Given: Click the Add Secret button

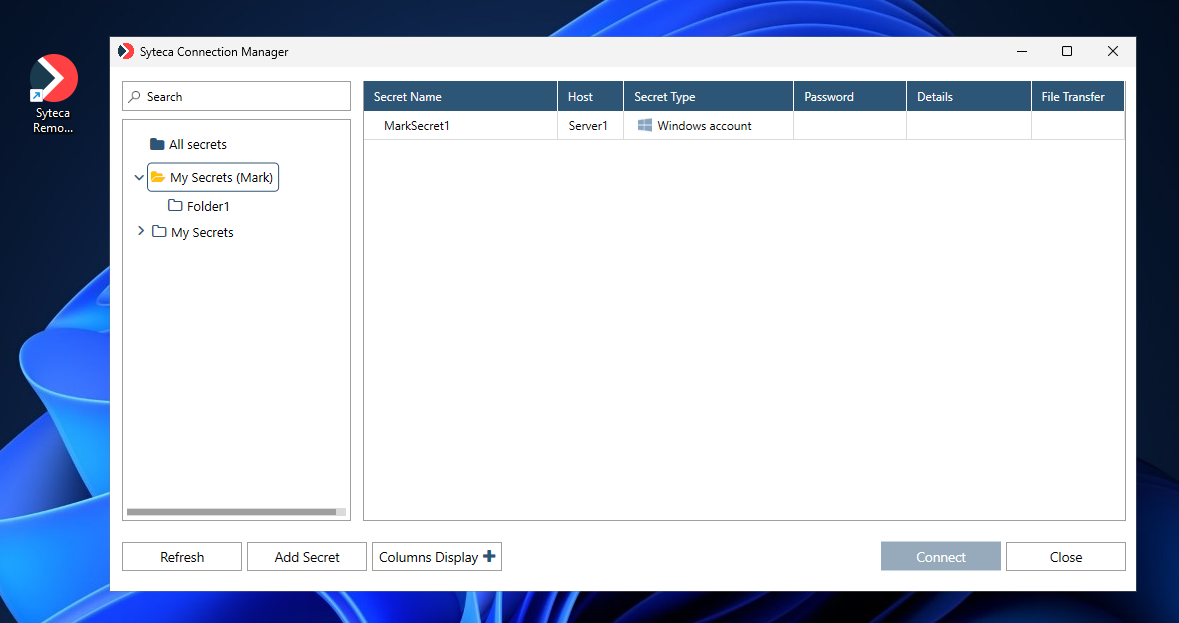Looking at the screenshot, I should coord(307,557).
